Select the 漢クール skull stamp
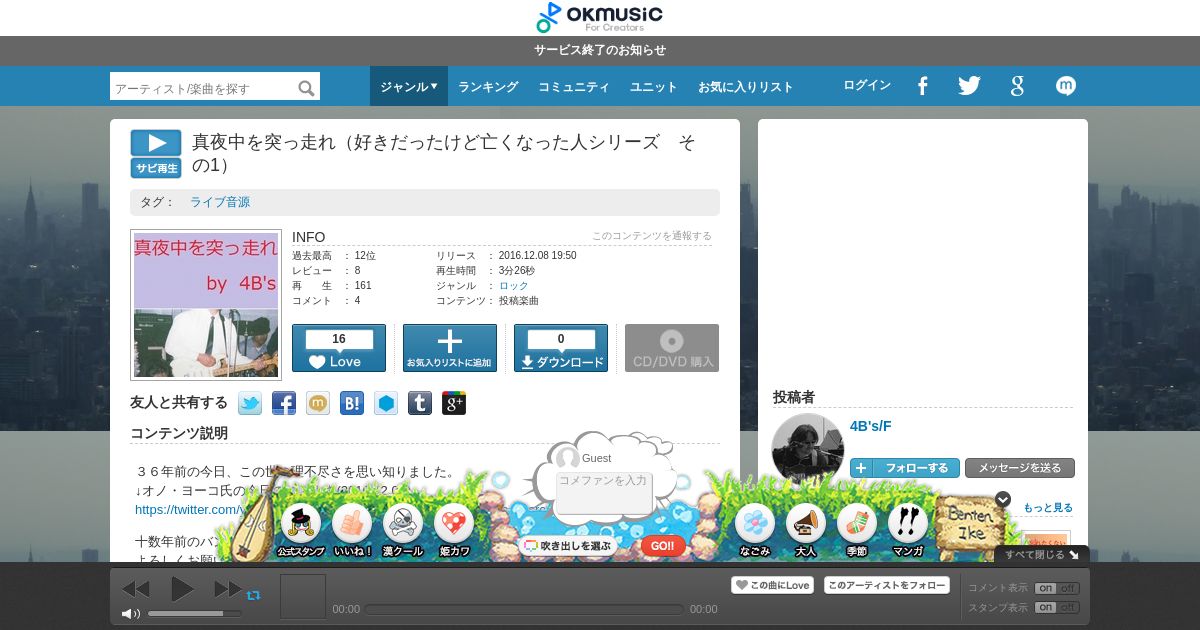Screen dimensions: 1200x630 (402, 530)
